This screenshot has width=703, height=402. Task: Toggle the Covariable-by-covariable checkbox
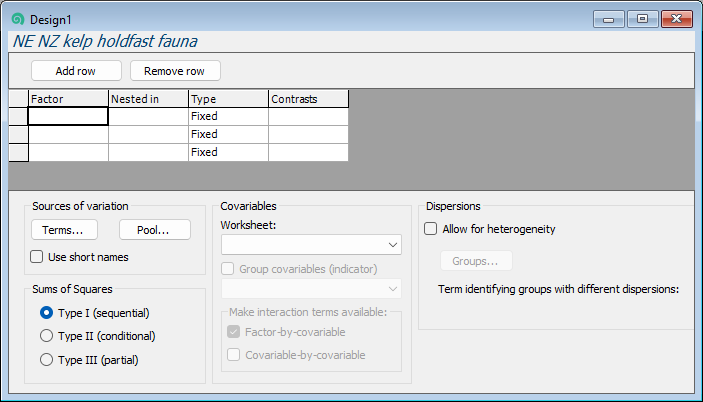pyautogui.click(x=234, y=355)
